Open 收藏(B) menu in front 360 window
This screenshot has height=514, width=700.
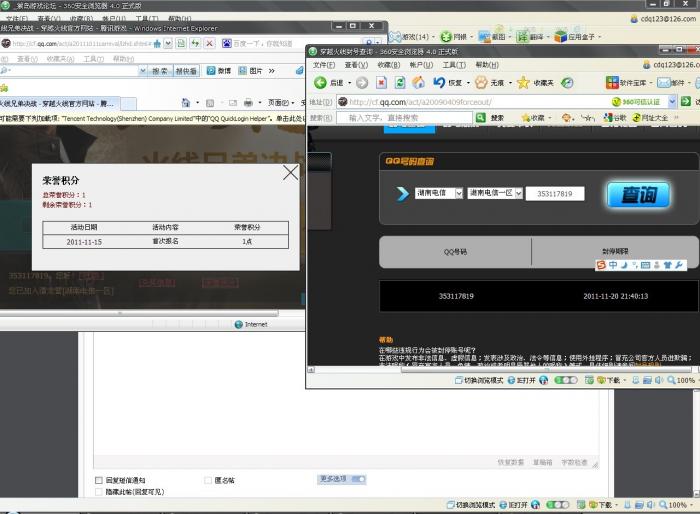coord(388,65)
